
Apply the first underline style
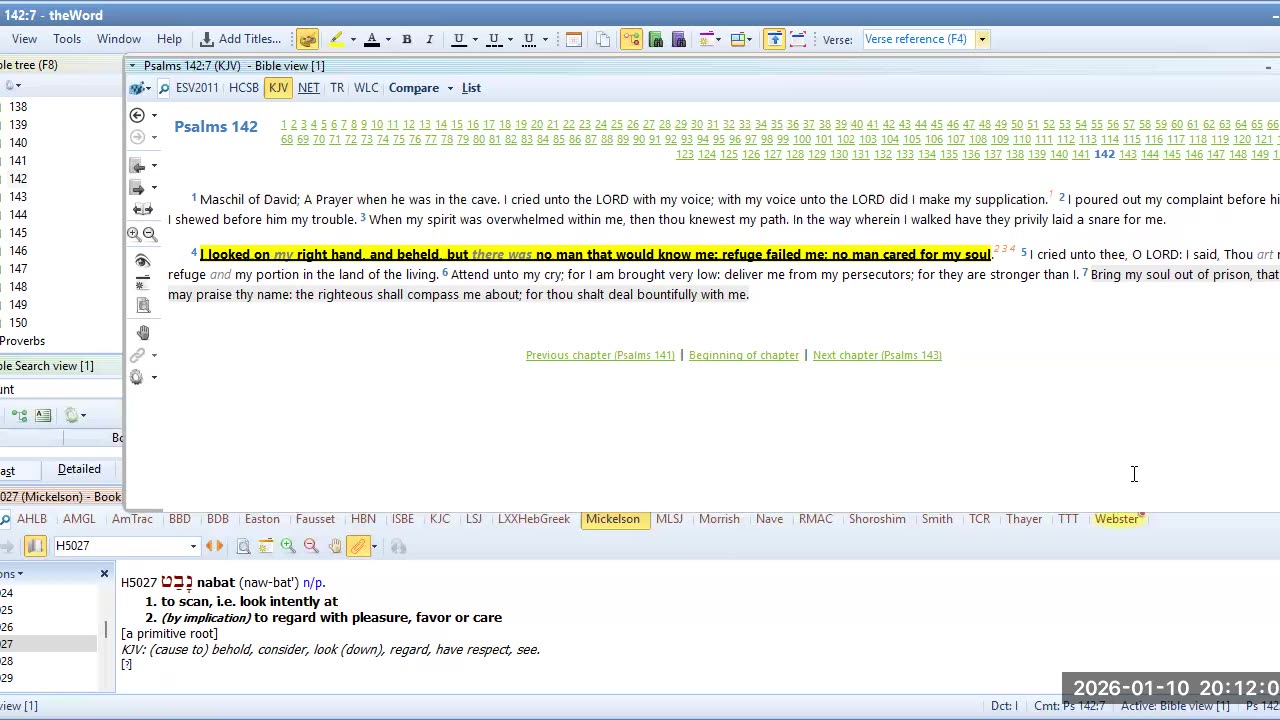click(x=459, y=39)
